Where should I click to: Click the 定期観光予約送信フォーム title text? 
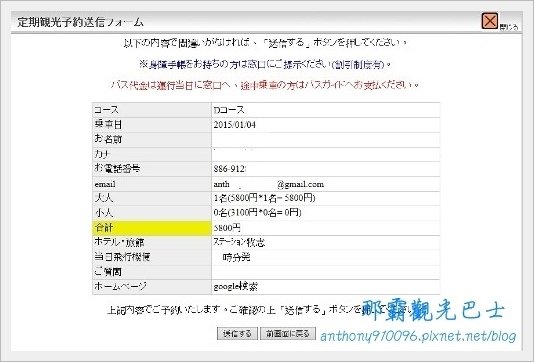(80, 22)
